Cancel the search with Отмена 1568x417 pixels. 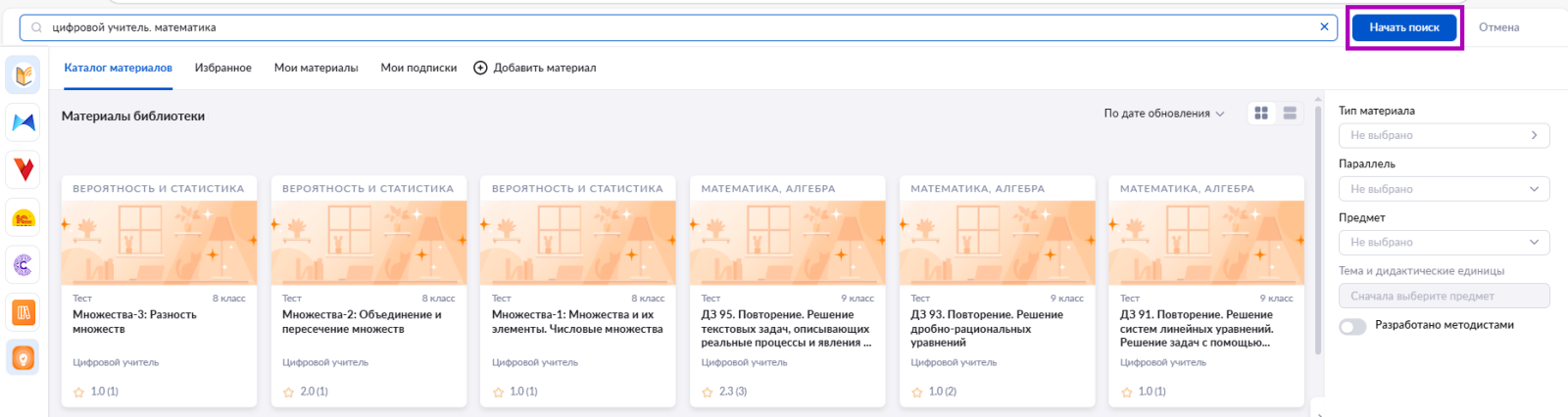(x=1498, y=27)
